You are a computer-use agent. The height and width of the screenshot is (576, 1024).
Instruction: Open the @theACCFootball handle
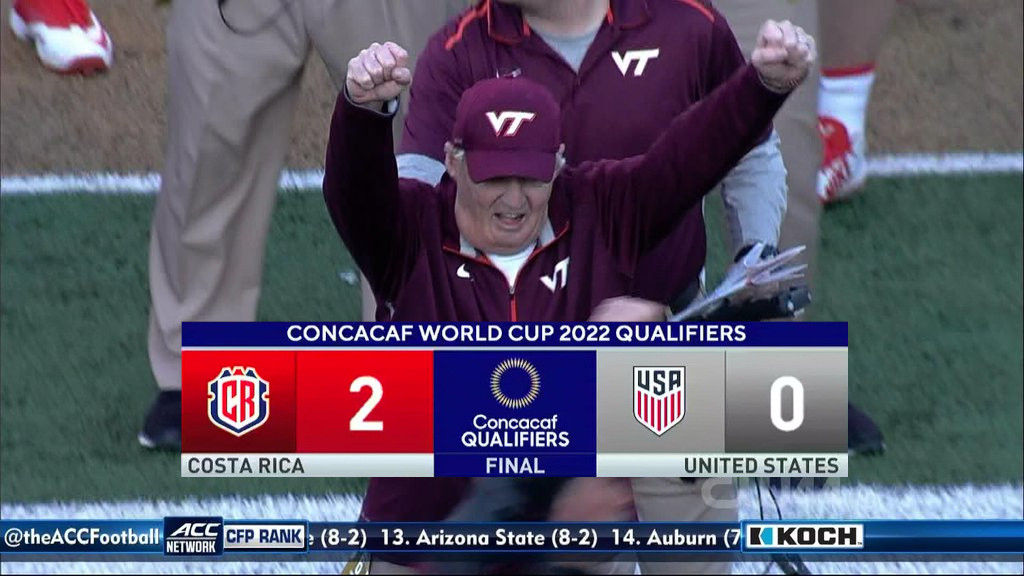82,537
